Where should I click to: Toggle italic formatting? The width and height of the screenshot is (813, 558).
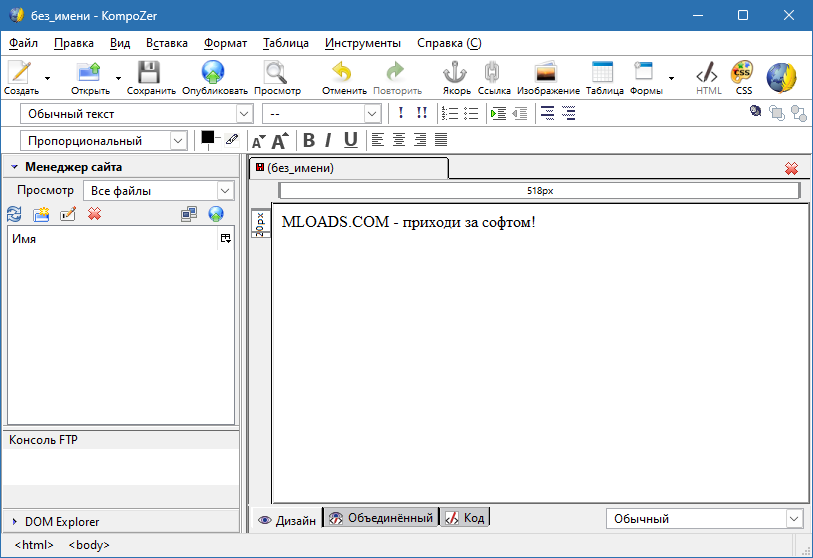[x=328, y=140]
